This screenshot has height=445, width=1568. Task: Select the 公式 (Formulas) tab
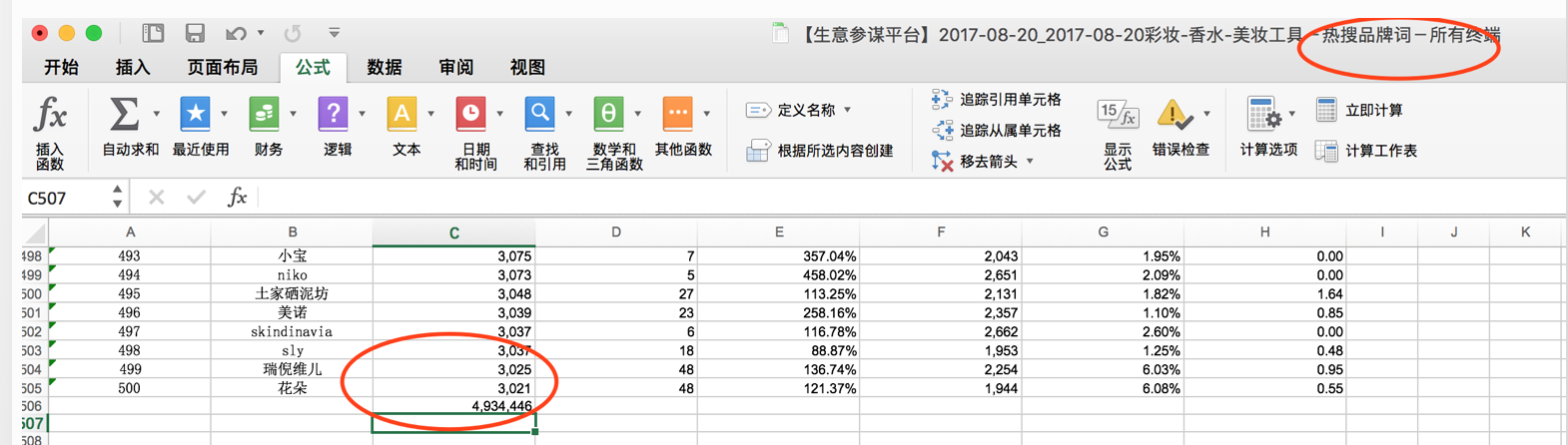point(313,67)
